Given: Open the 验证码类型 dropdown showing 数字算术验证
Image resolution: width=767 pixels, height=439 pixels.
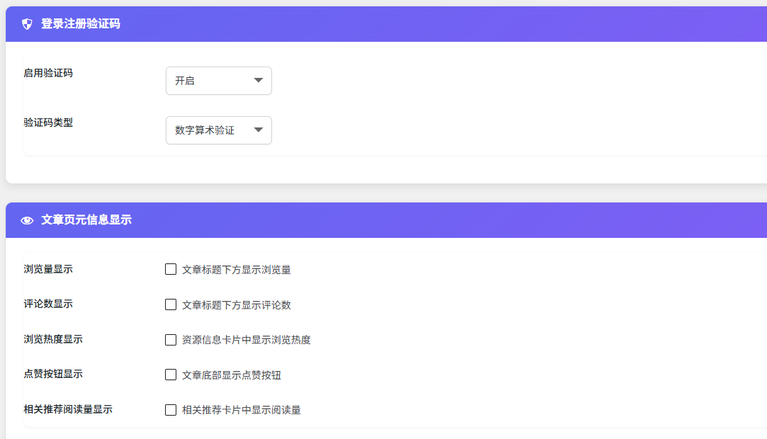Looking at the screenshot, I should click(219, 130).
